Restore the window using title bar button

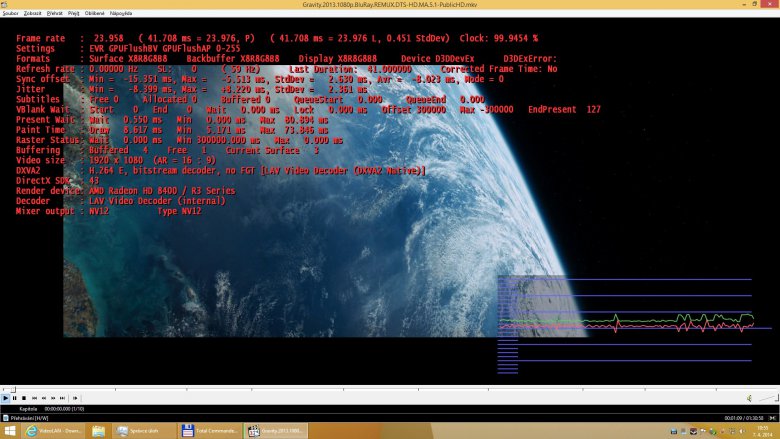click(x=755, y=4)
